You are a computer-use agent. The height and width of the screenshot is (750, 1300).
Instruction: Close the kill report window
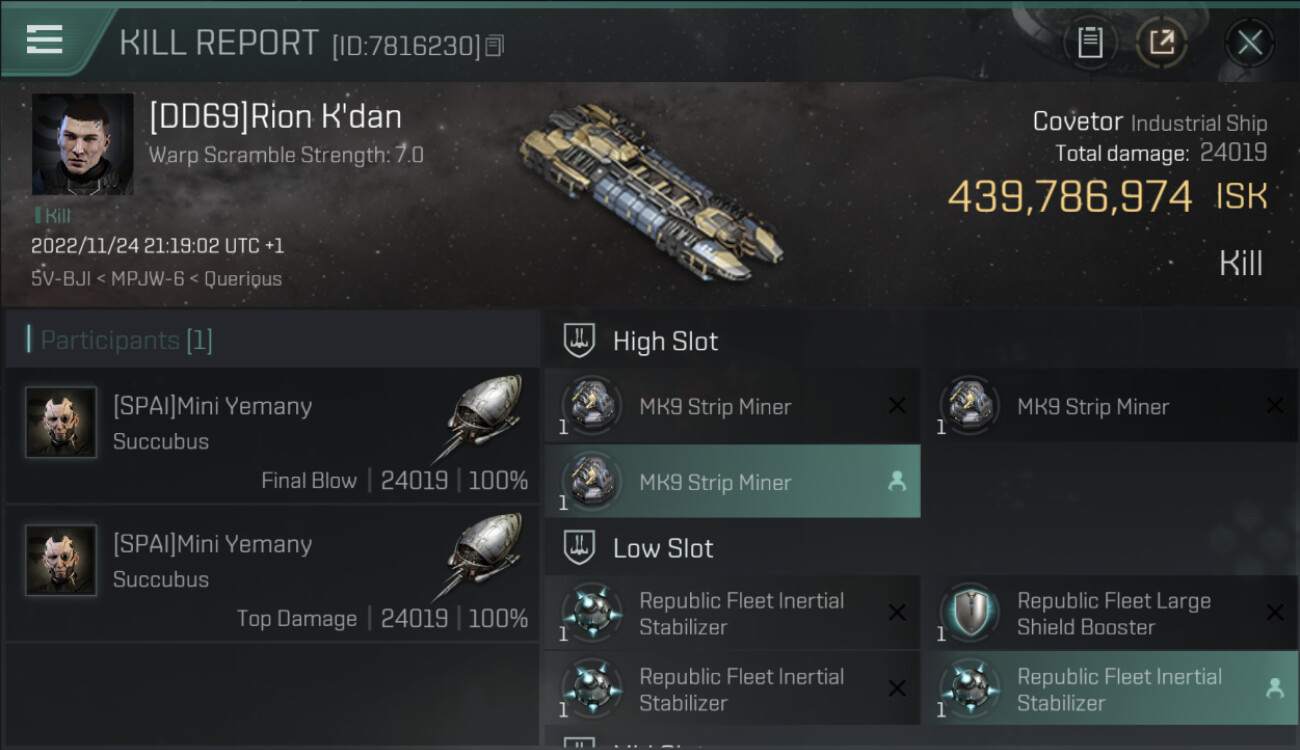[1249, 43]
